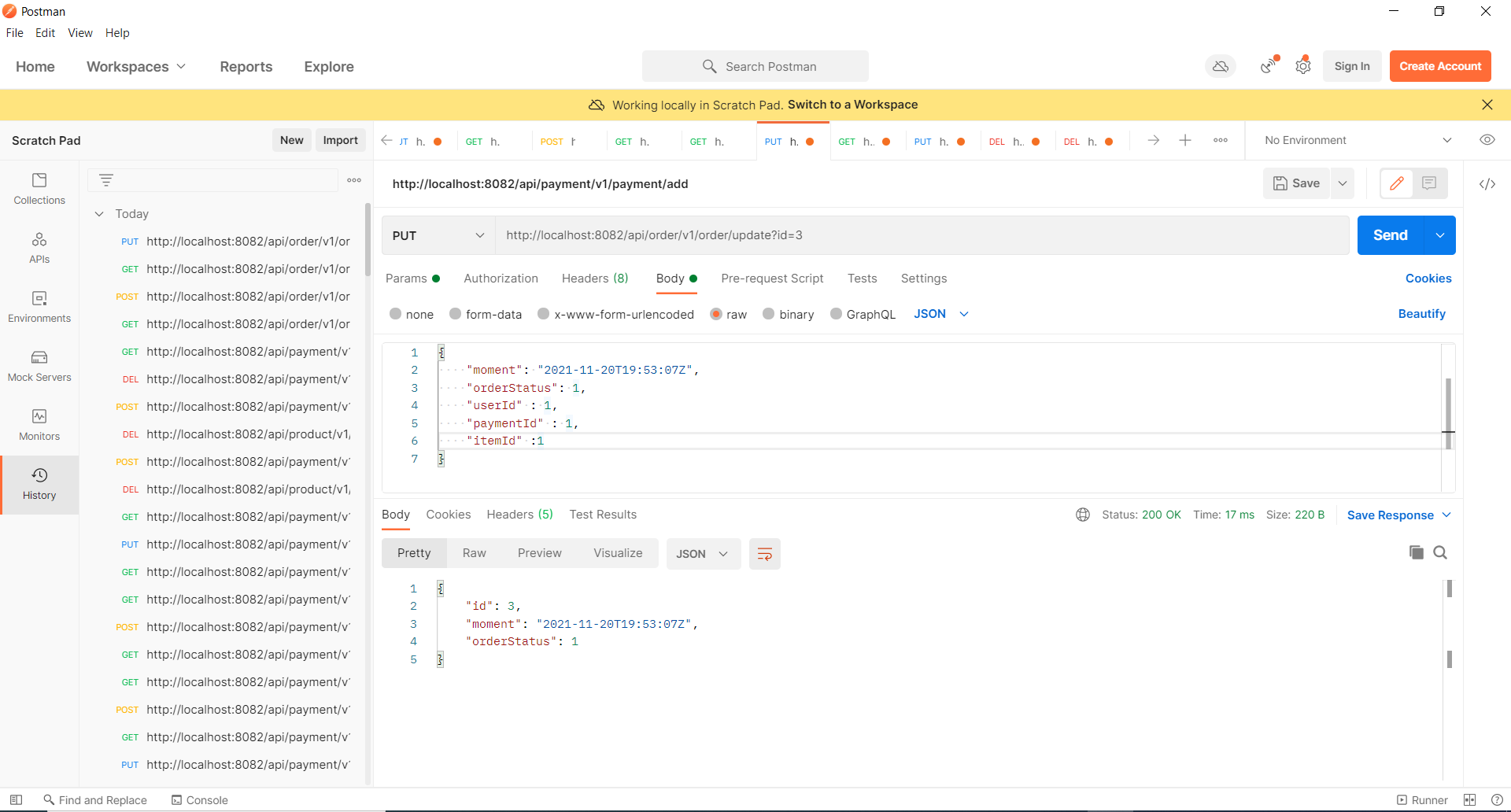Open the two-pane layout icon in status bar
The height and width of the screenshot is (812, 1511).
[x=1469, y=799]
